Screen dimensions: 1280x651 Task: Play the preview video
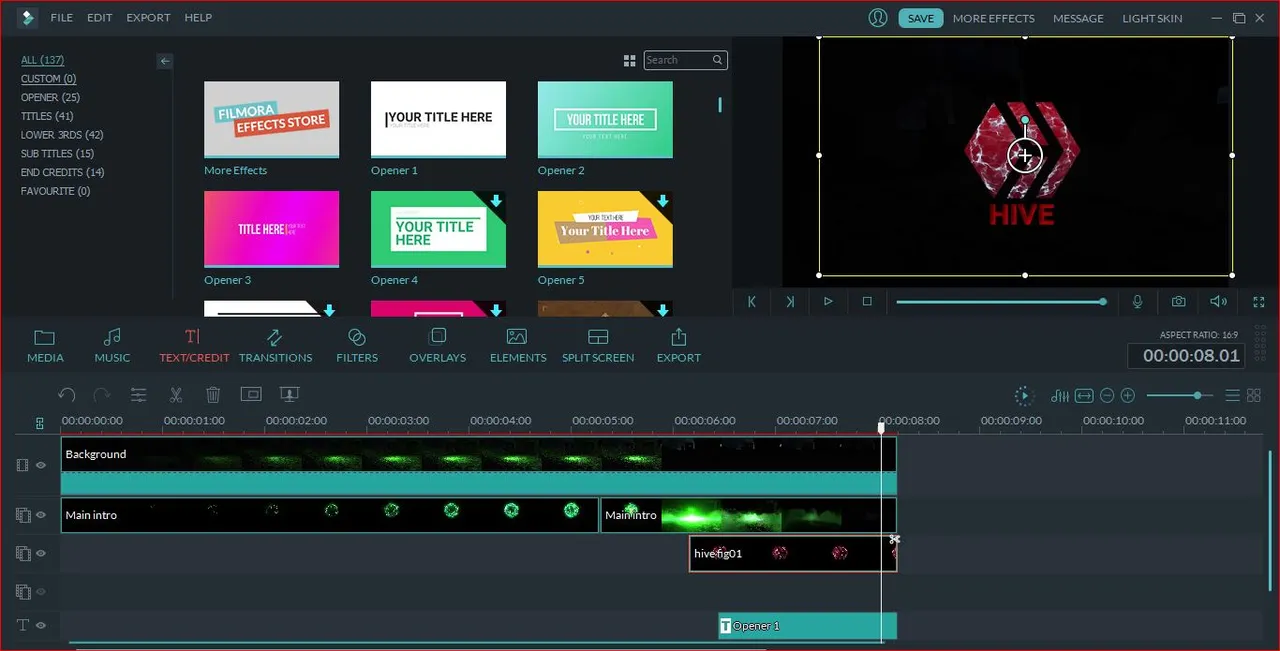tap(828, 301)
